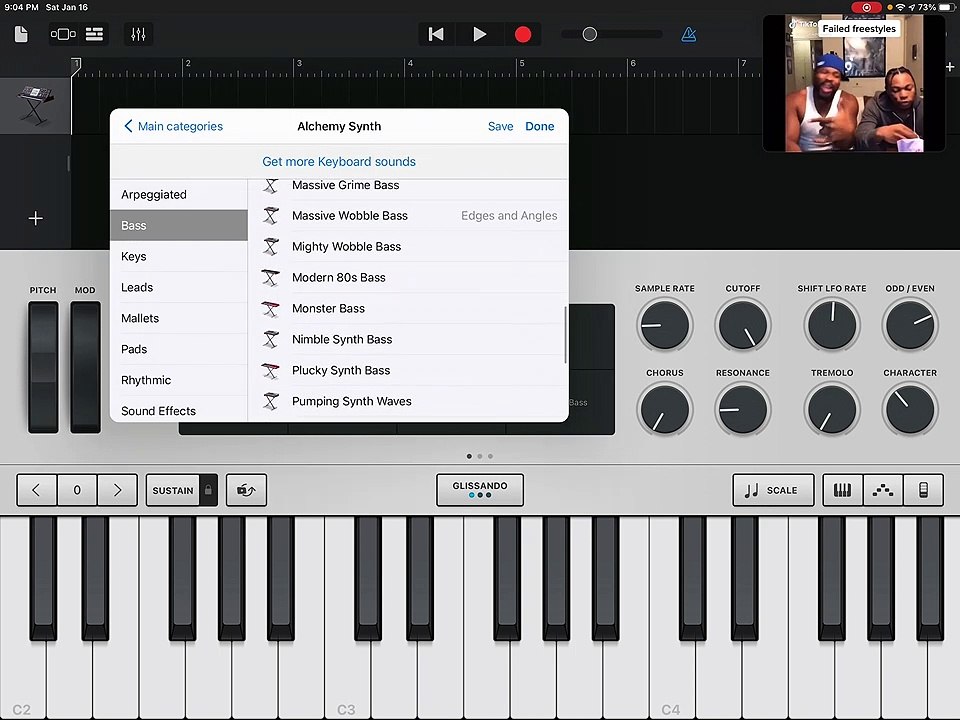Tap the screen recording indicator
Image resolution: width=960 pixels, height=720 pixels.
click(866, 7)
